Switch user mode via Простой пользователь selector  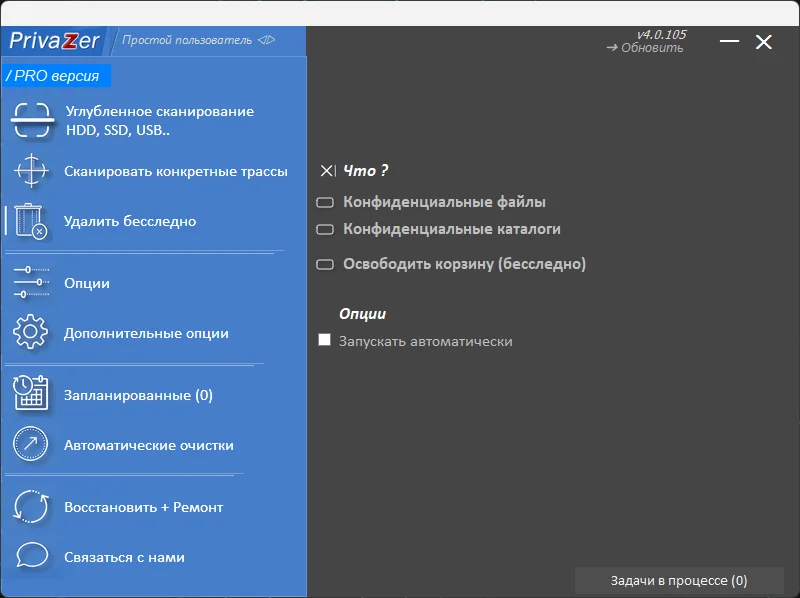click(x=198, y=41)
